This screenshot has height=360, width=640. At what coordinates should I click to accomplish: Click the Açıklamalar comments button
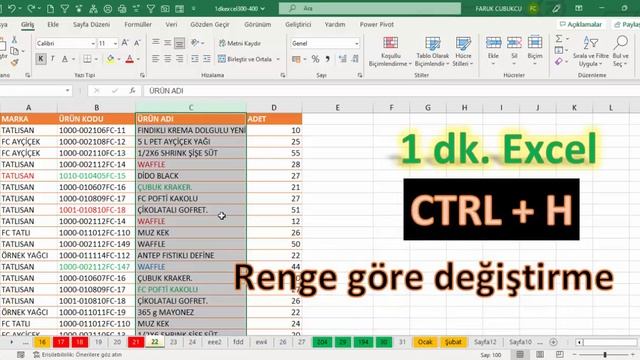pos(581,24)
